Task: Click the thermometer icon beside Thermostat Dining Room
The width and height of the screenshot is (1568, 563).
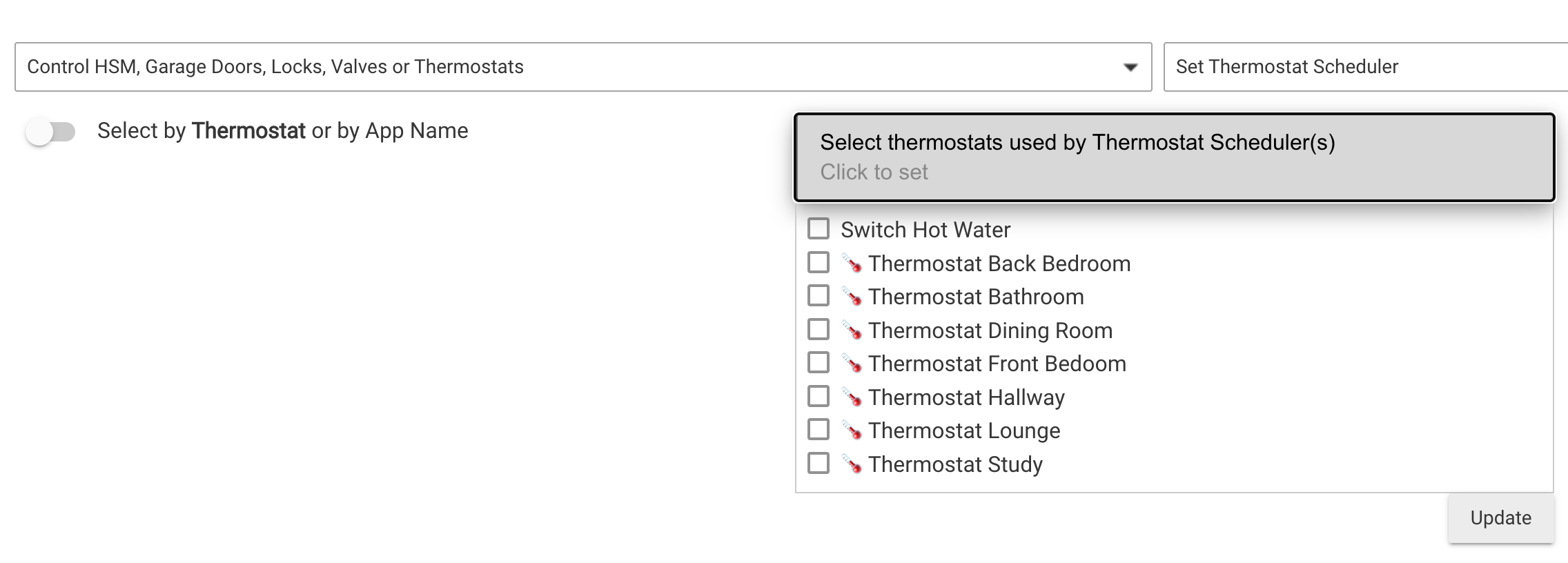Action: pos(852,331)
